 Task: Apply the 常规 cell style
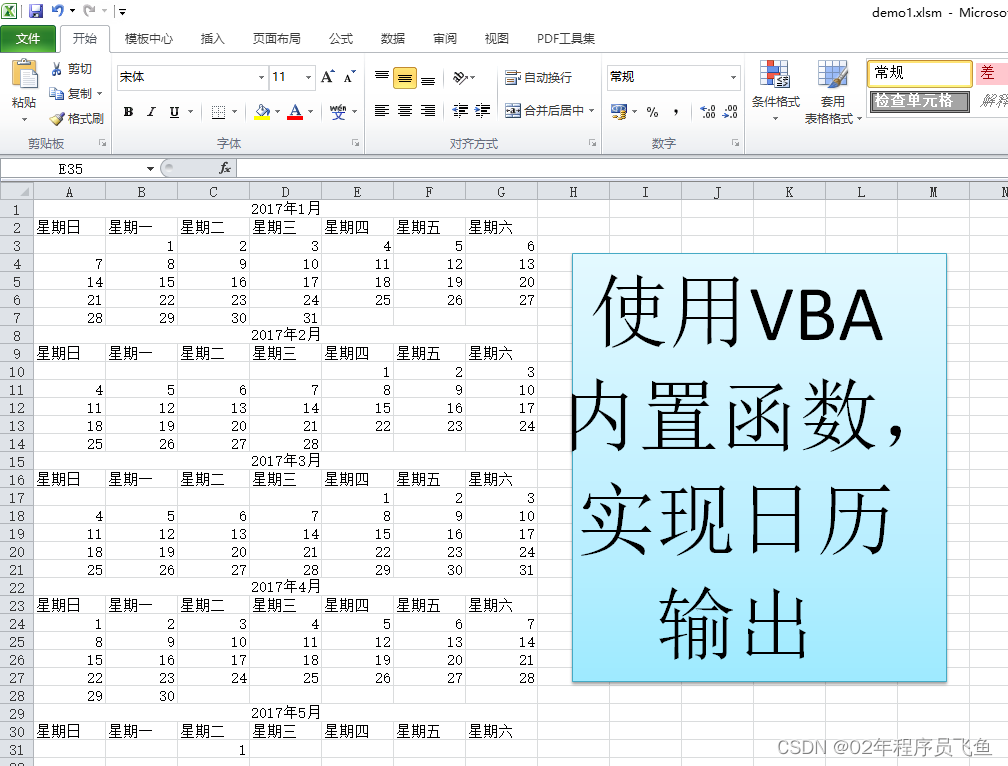coord(919,73)
